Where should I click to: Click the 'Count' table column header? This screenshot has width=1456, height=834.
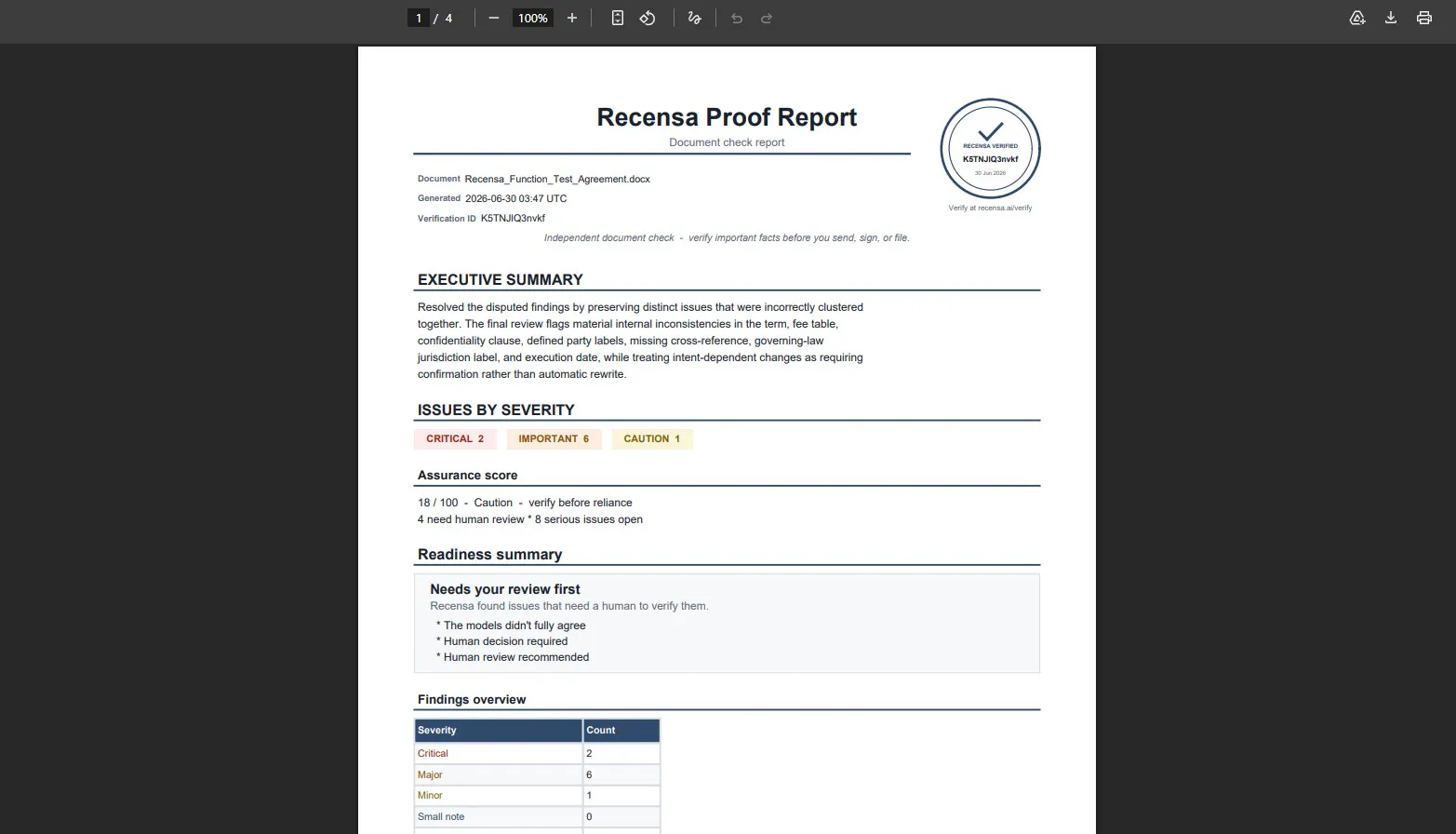coord(621,731)
